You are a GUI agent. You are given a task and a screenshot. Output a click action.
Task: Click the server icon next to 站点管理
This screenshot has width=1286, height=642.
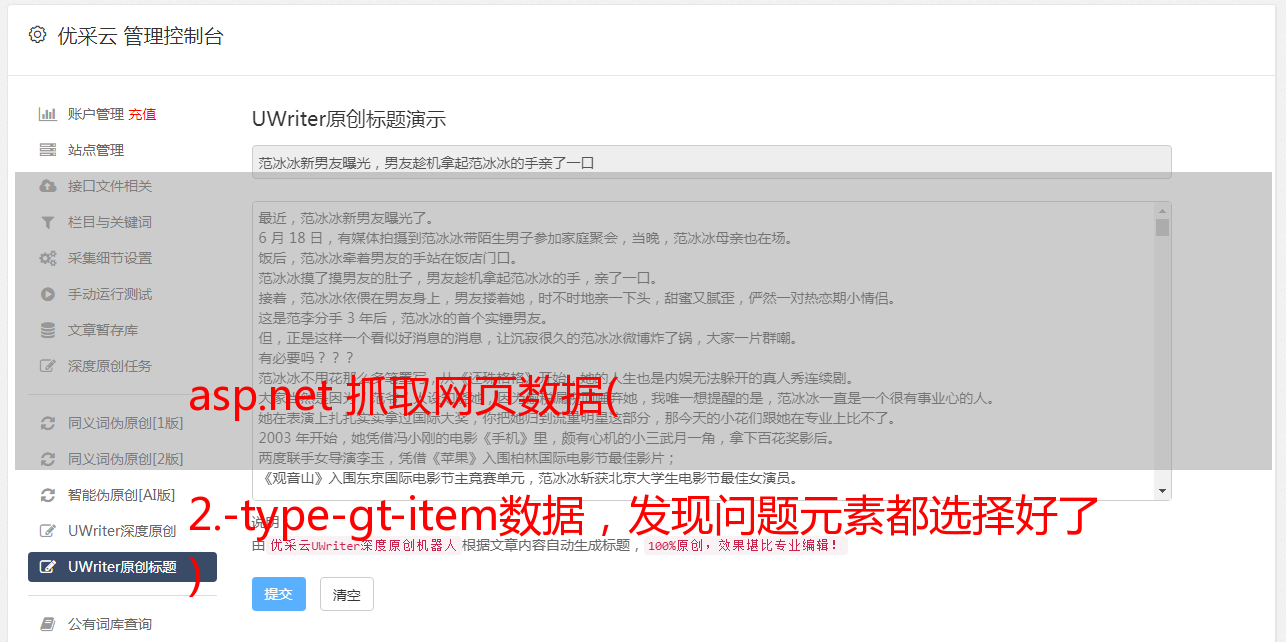coord(47,150)
